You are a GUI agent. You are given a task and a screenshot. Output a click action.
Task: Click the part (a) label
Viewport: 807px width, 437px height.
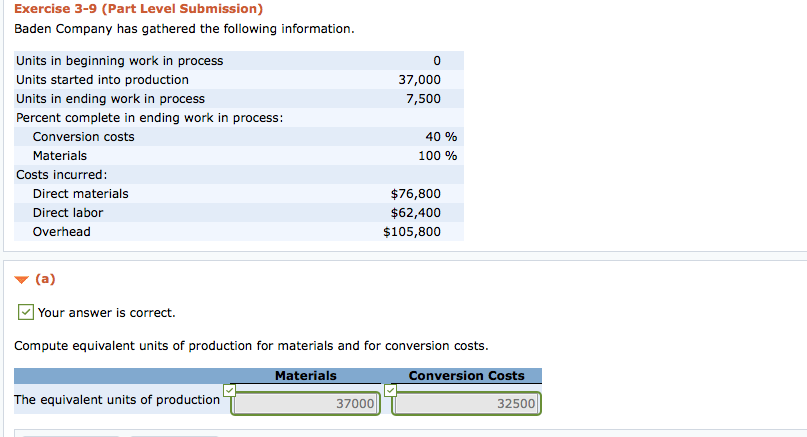click(x=45, y=280)
